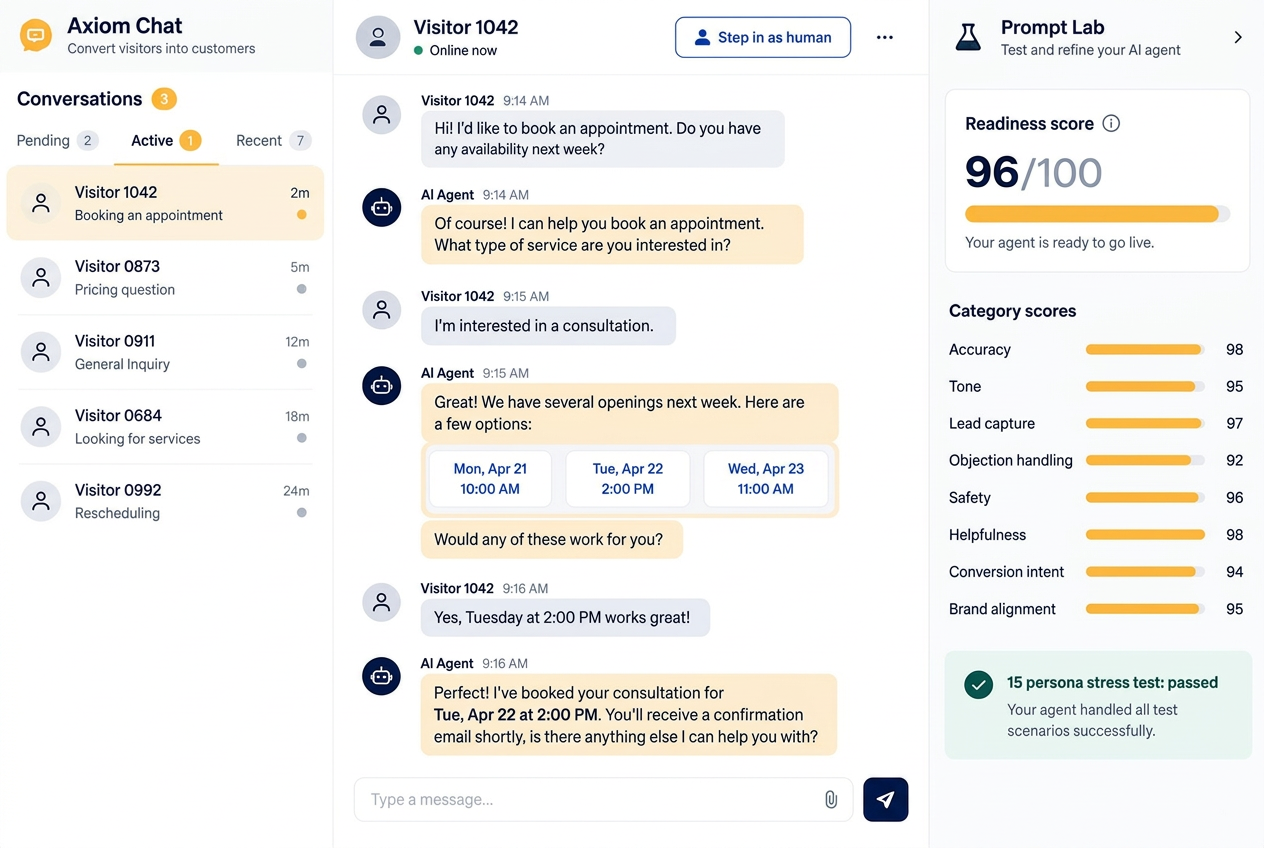This screenshot has height=848, width=1264.
Task: Click visitor avatar beside the 9:16 AM message
Action: click(x=381, y=602)
